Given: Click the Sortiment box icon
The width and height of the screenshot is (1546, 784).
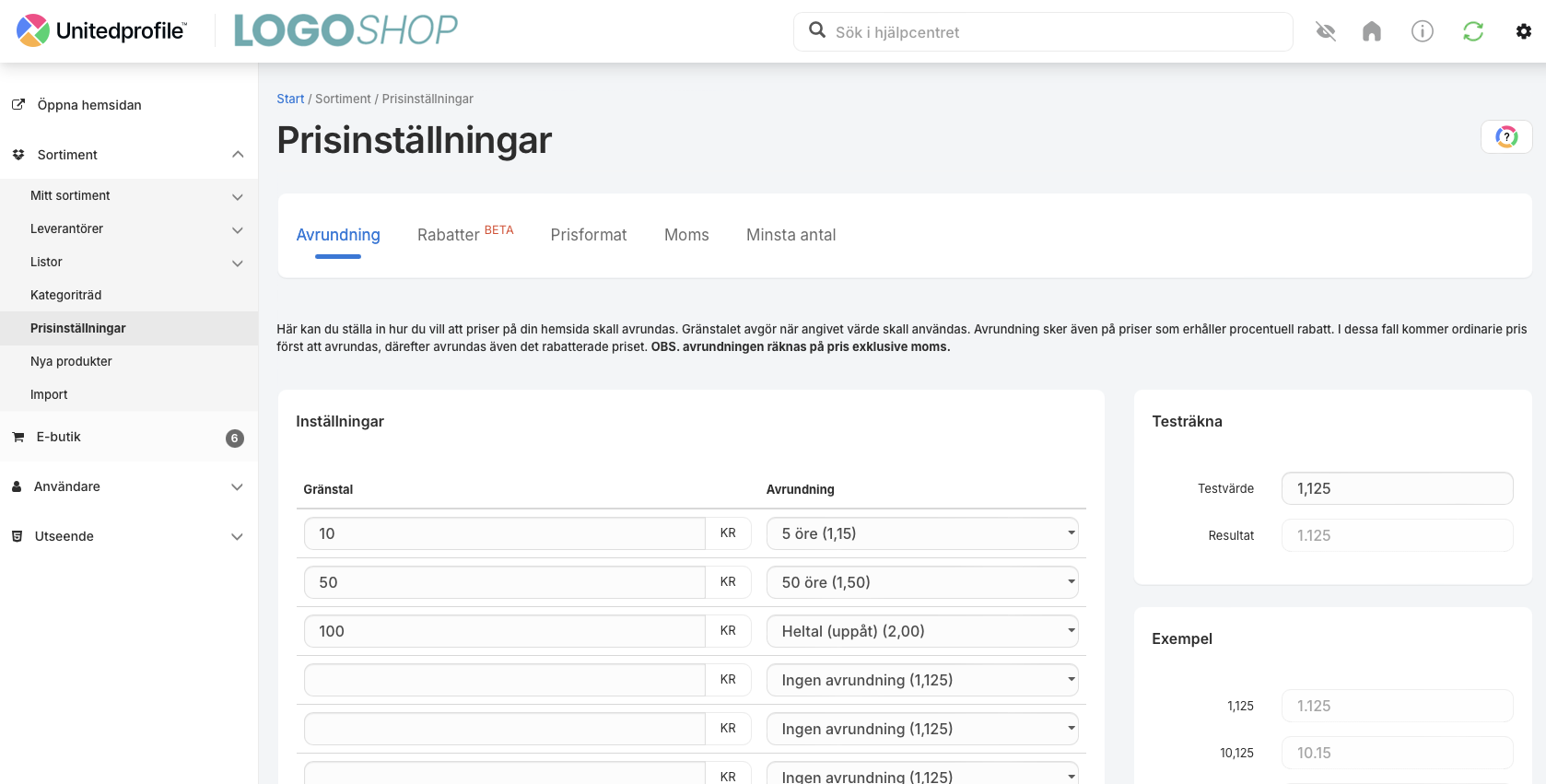Looking at the screenshot, I should coord(18,155).
